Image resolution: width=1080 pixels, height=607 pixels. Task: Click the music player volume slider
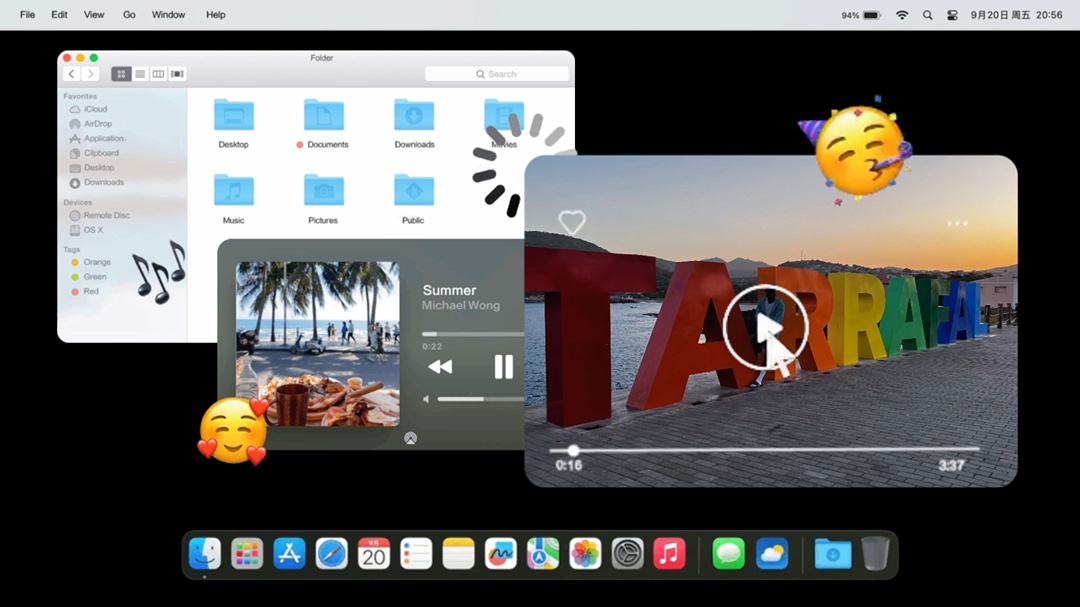[481, 399]
